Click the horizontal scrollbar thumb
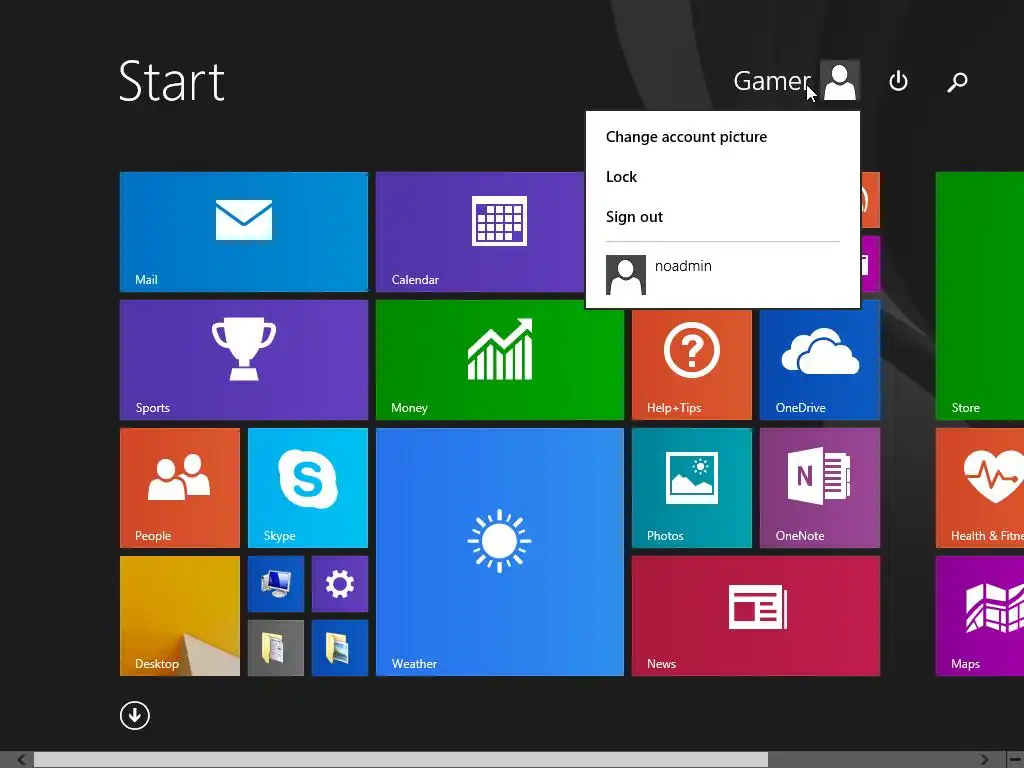 [x=401, y=760]
